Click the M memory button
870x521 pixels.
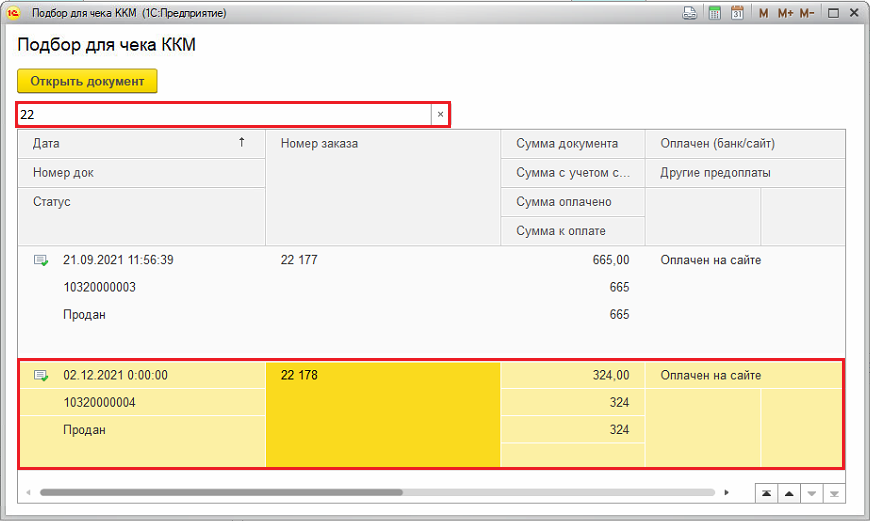(764, 13)
